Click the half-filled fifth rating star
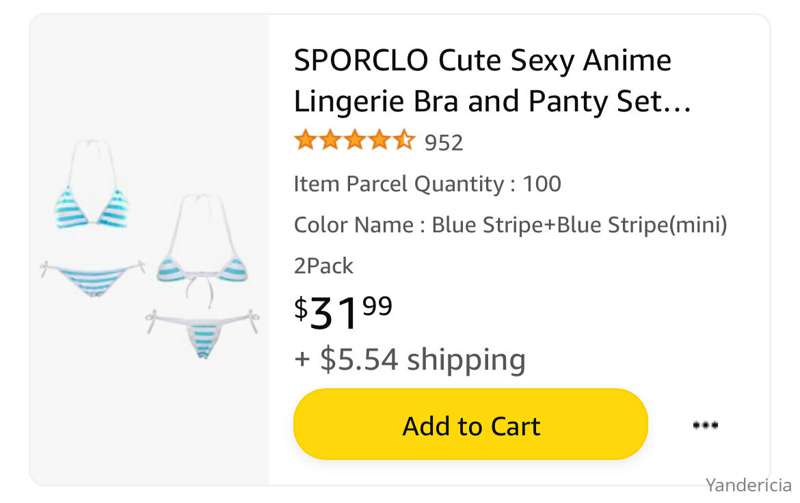The width and height of the screenshot is (800, 503). [404, 140]
